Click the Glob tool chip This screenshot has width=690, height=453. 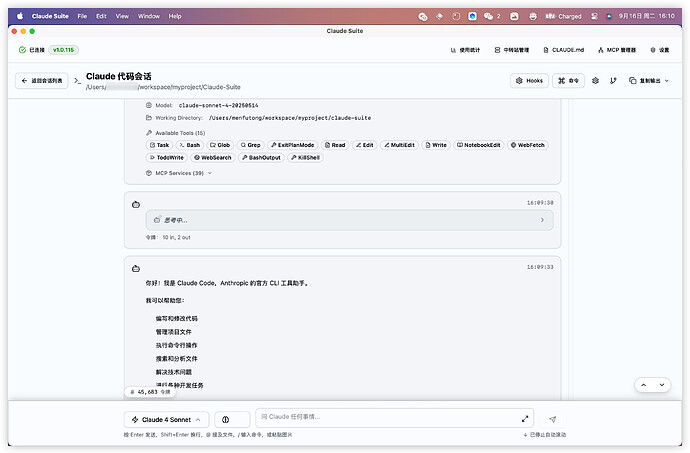click(x=220, y=145)
